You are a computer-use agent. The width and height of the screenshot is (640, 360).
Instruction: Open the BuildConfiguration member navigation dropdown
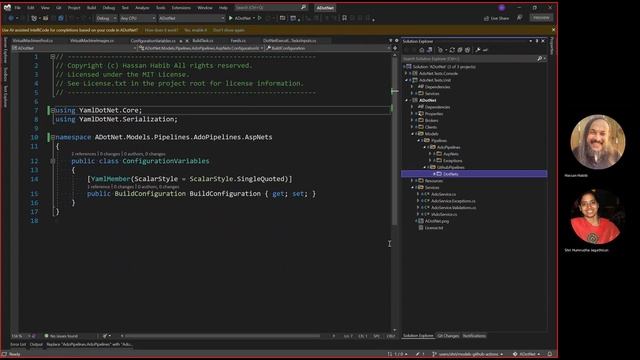pos(327,48)
